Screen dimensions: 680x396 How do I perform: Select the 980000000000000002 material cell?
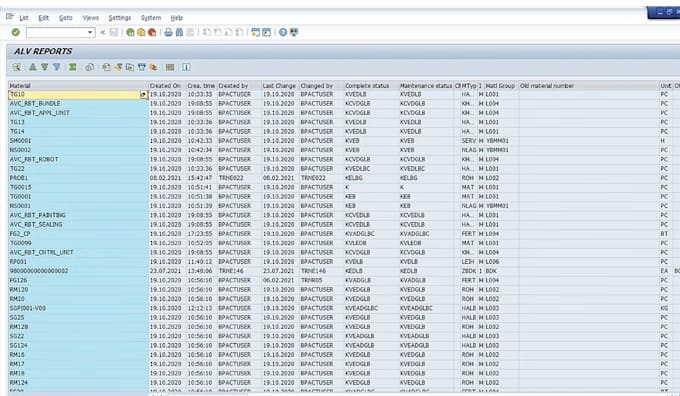click(78, 271)
